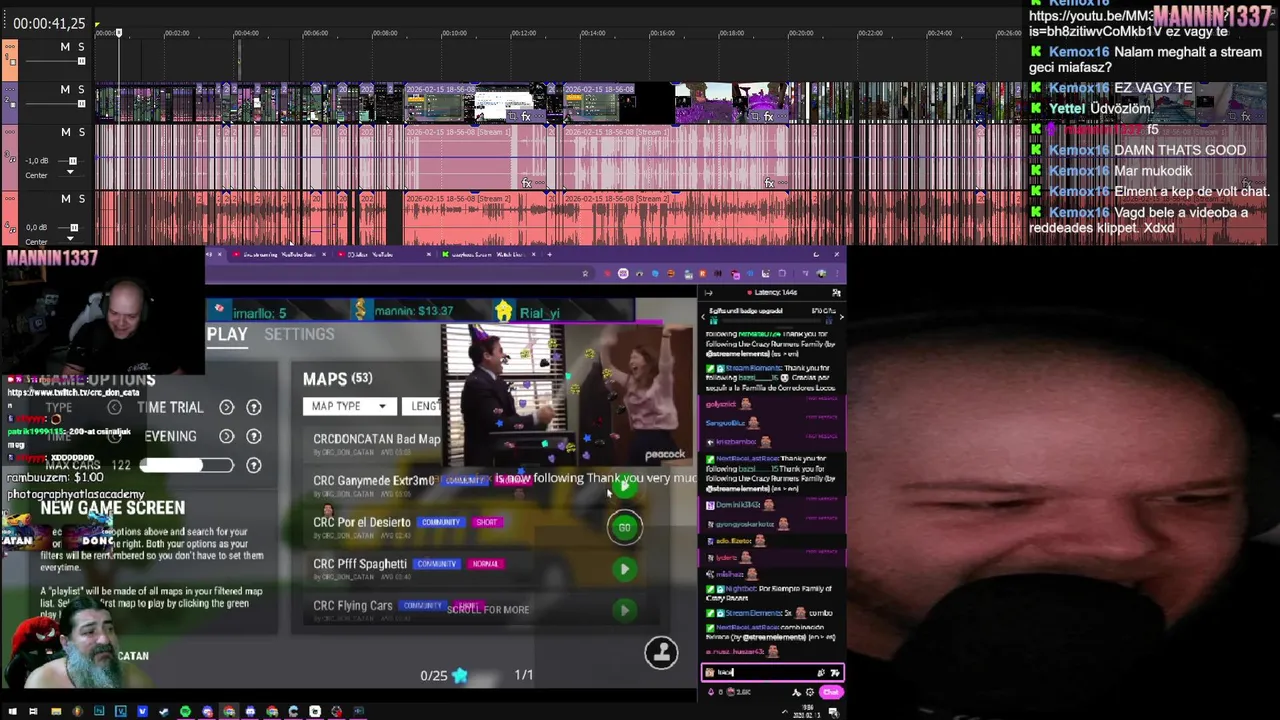Image resolution: width=1280 pixels, height=720 pixels.
Task: Click the timecode display 00:00:41,25
Action: (x=49, y=23)
